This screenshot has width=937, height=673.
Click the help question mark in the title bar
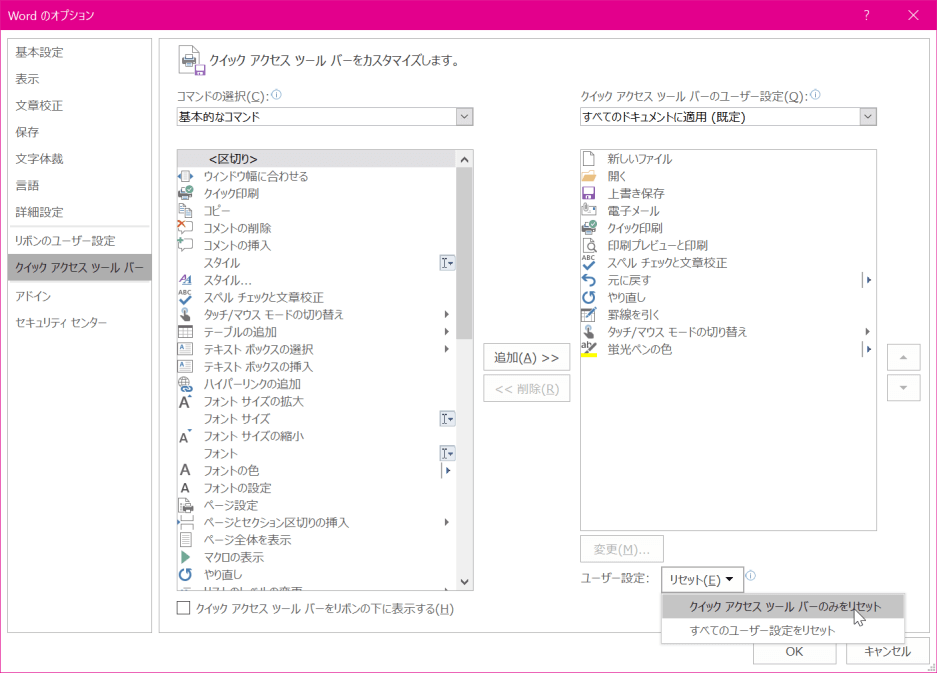[866, 16]
